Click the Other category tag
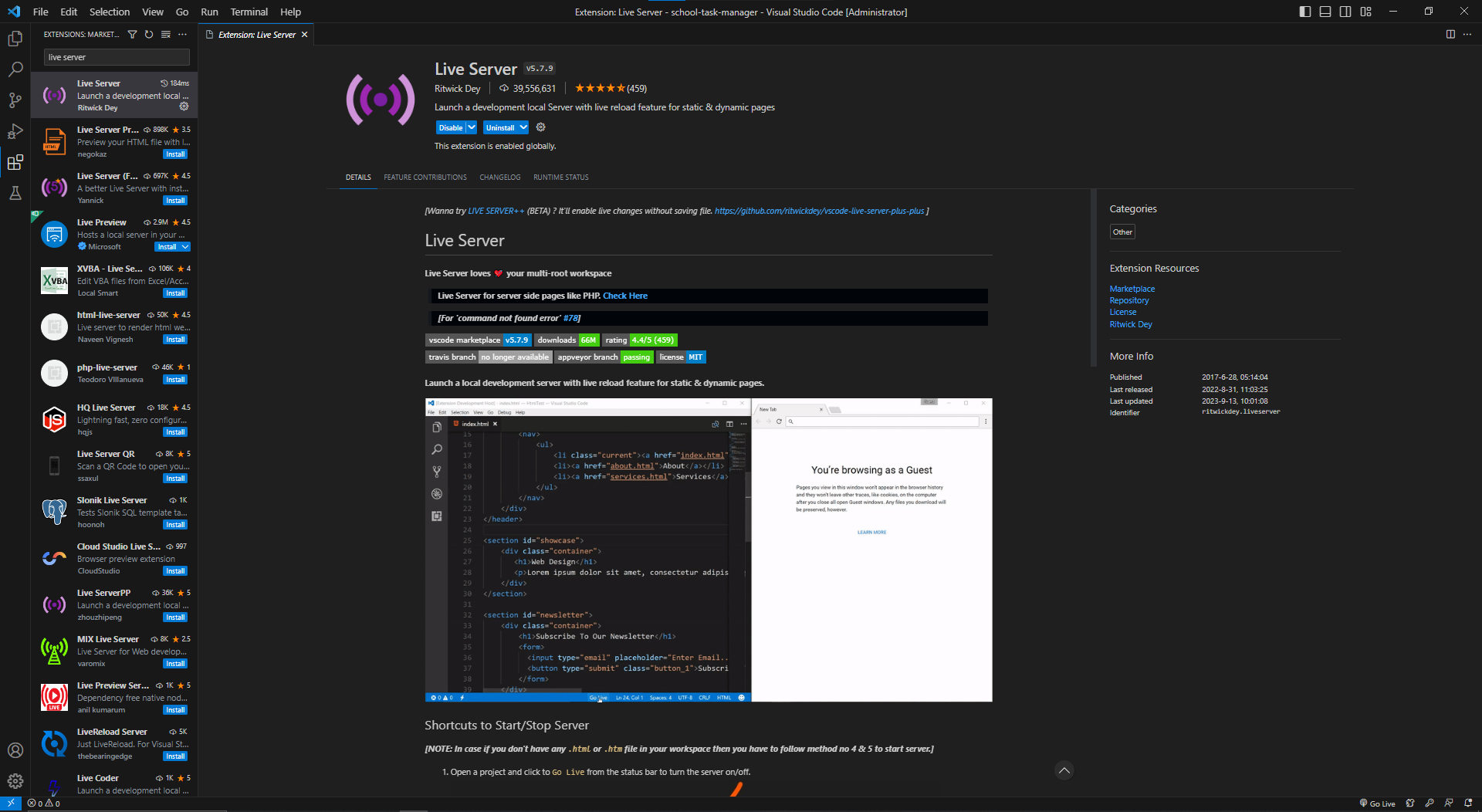The image size is (1482, 812). [1122, 232]
